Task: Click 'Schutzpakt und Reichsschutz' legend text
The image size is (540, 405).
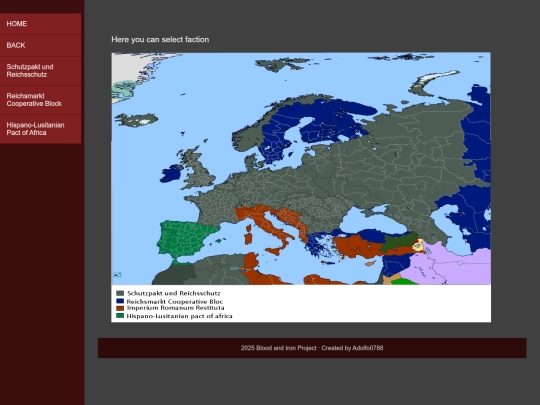Action: [174, 293]
